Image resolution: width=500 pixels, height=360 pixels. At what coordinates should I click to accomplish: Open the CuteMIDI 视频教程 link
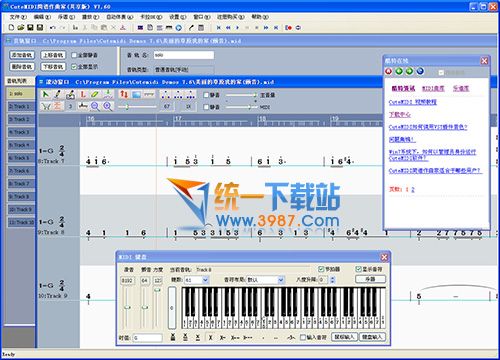413,102
